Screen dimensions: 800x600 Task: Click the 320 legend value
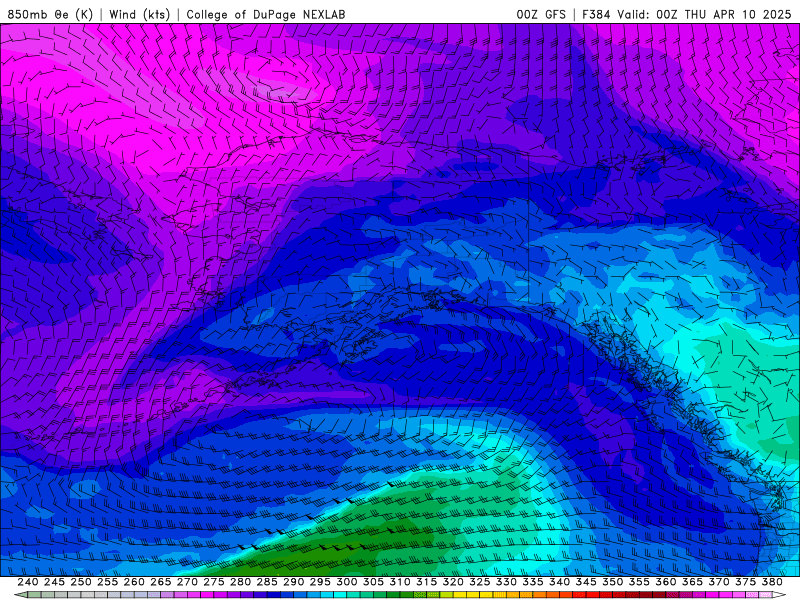[x=453, y=582]
